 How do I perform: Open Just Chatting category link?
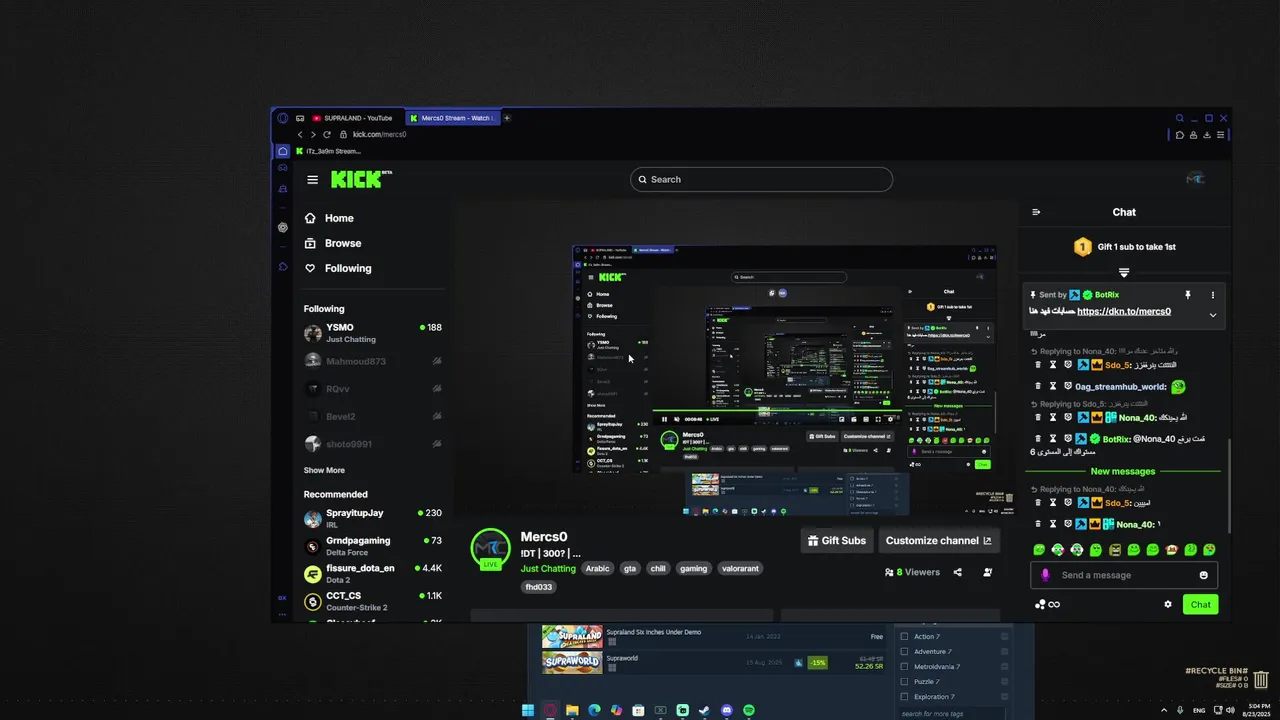[548, 568]
